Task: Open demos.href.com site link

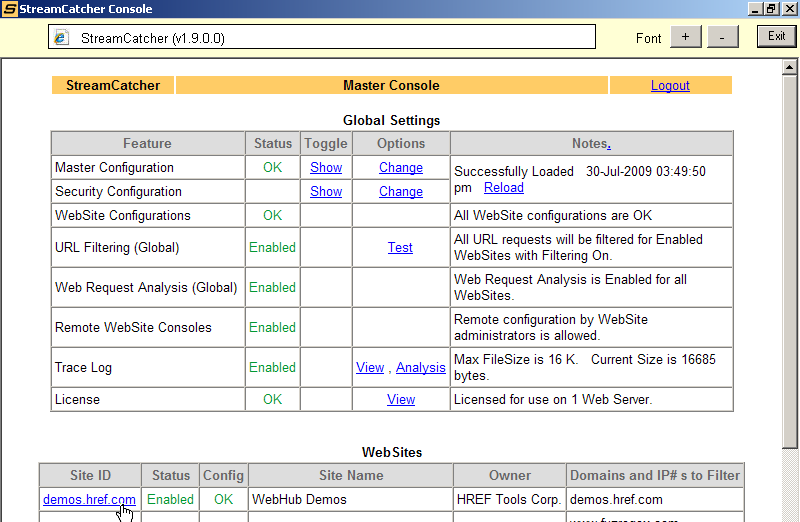Action: tap(89, 500)
